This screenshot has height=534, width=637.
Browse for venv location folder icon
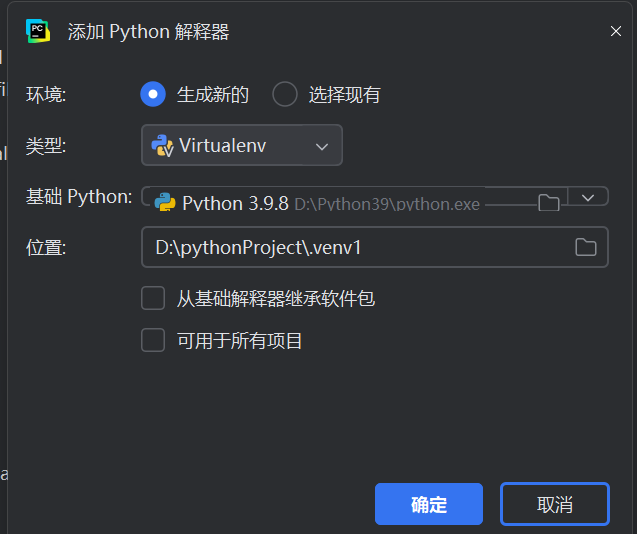[x=586, y=247]
